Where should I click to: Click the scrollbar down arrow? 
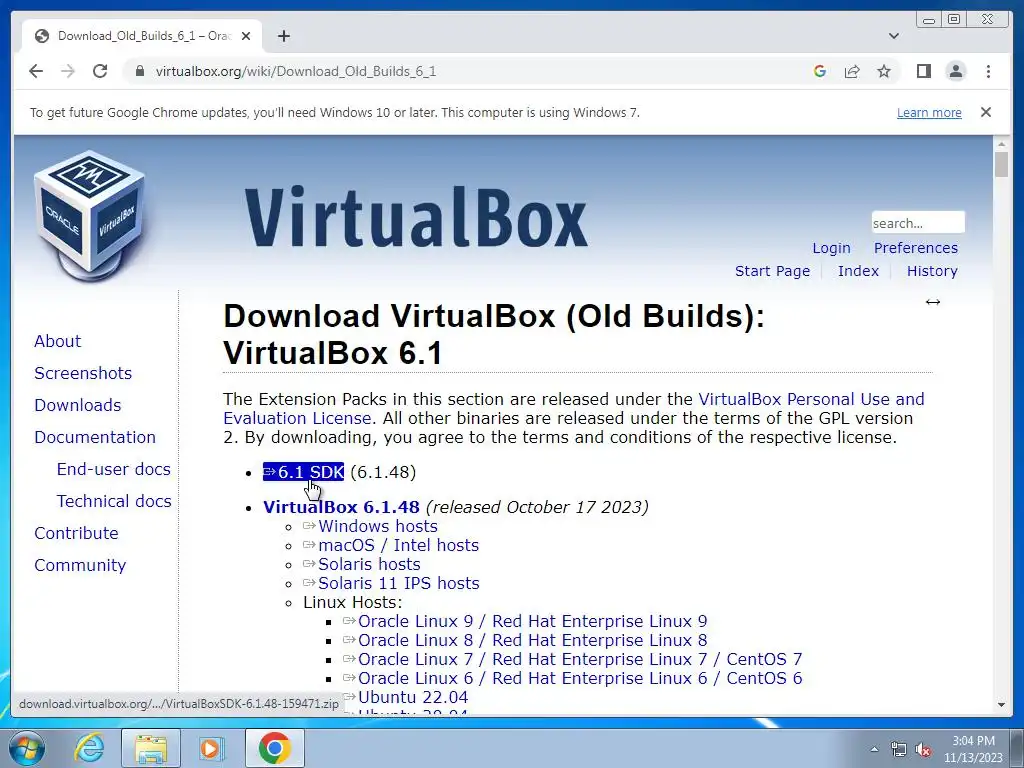1001,705
